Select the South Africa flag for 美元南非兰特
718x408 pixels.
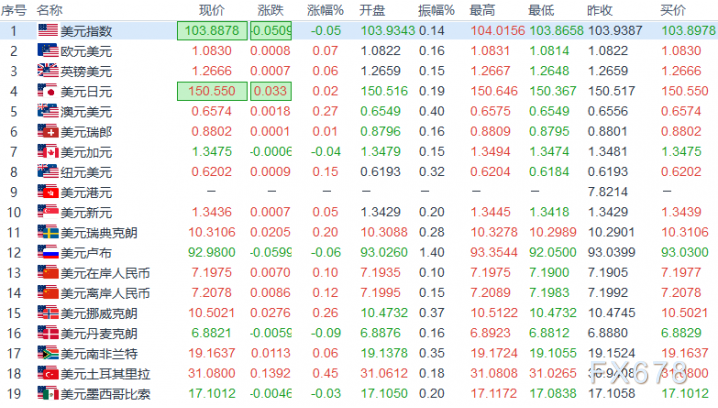48,353
